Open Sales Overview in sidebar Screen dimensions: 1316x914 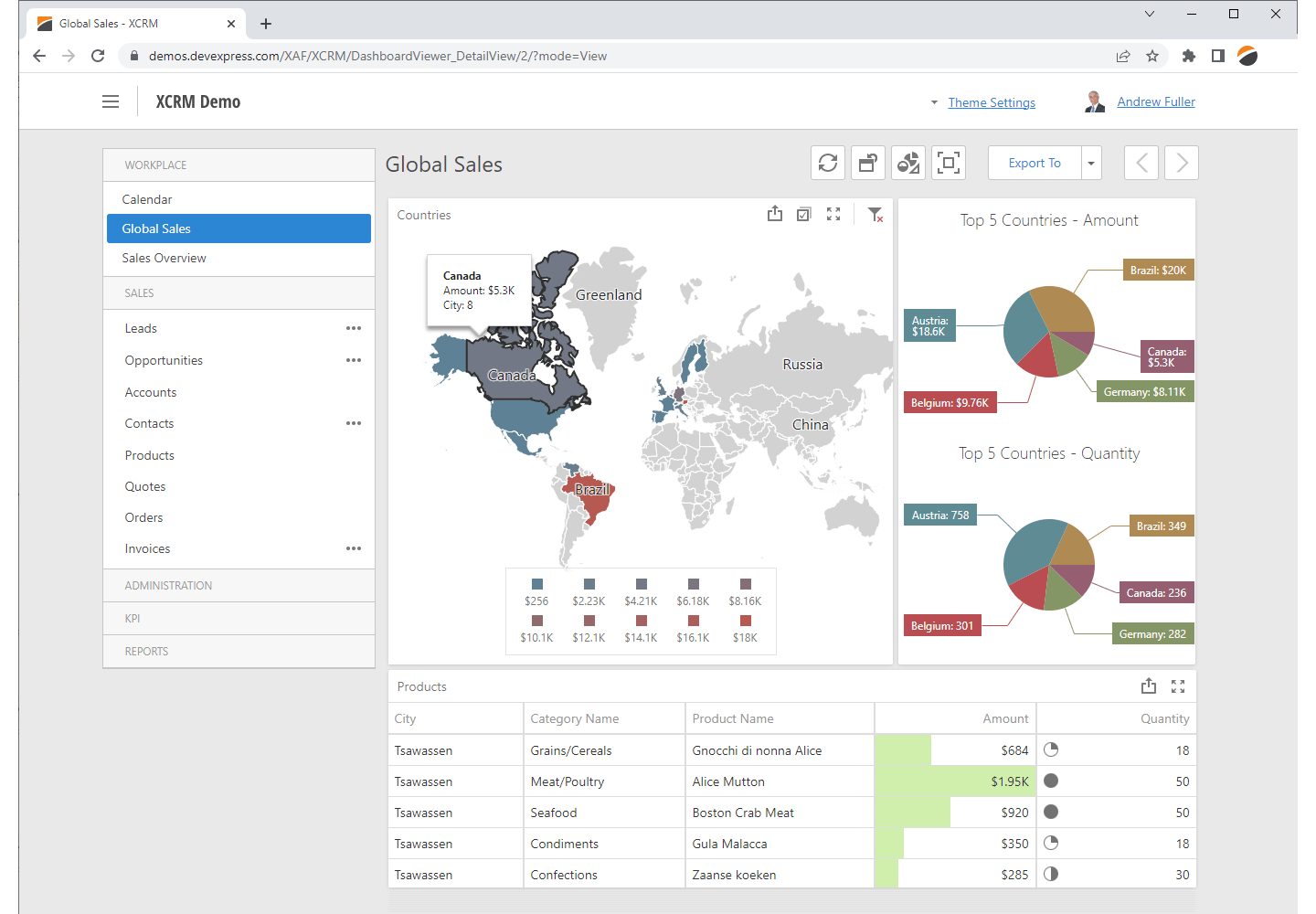pyautogui.click(x=164, y=258)
